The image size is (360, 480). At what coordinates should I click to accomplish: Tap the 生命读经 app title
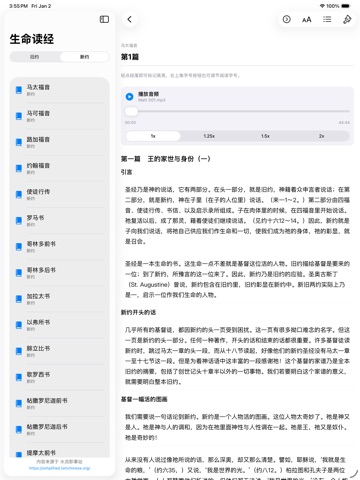tap(32, 39)
